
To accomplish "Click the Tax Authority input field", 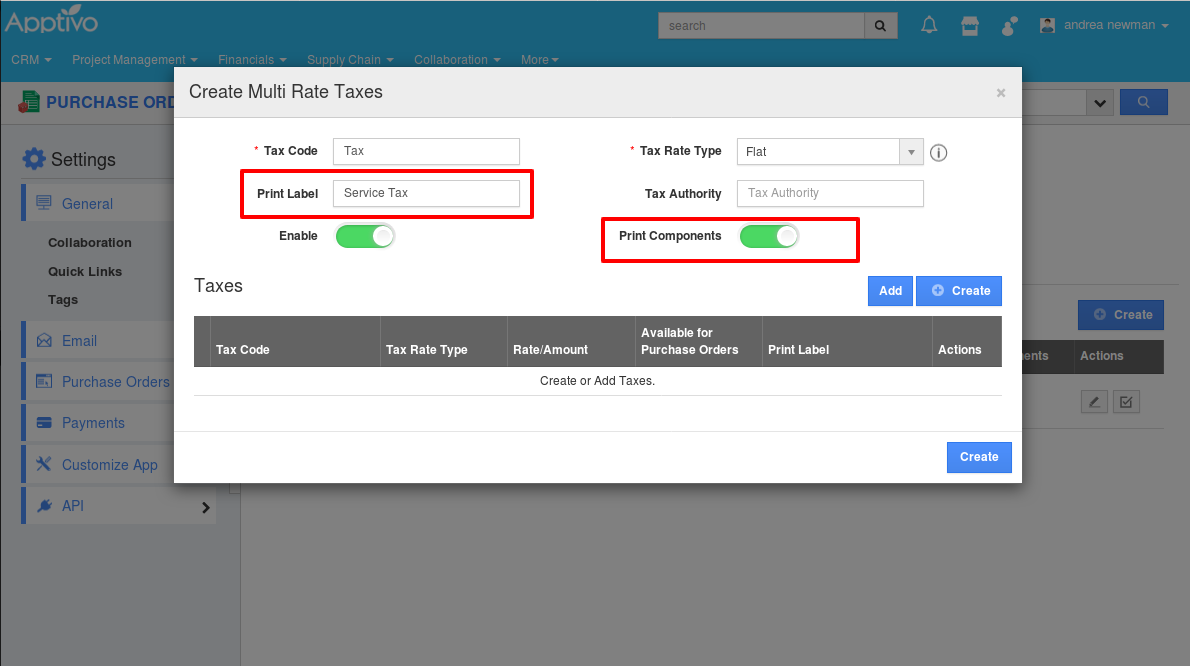I will (830, 193).
